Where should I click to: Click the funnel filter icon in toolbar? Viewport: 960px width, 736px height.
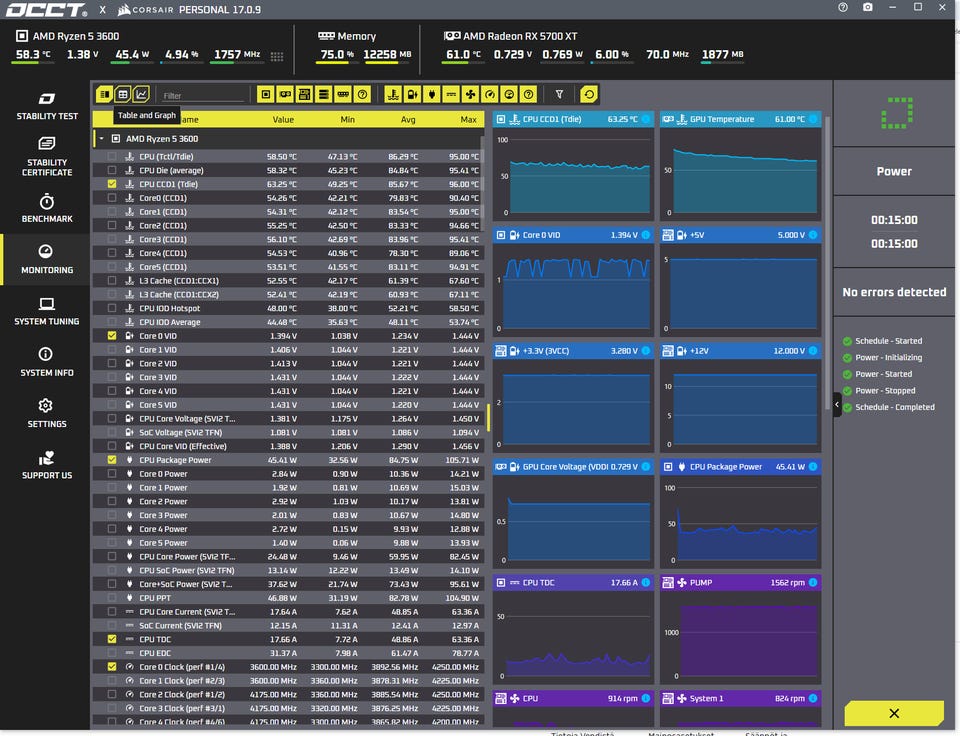pyautogui.click(x=559, y=94)
